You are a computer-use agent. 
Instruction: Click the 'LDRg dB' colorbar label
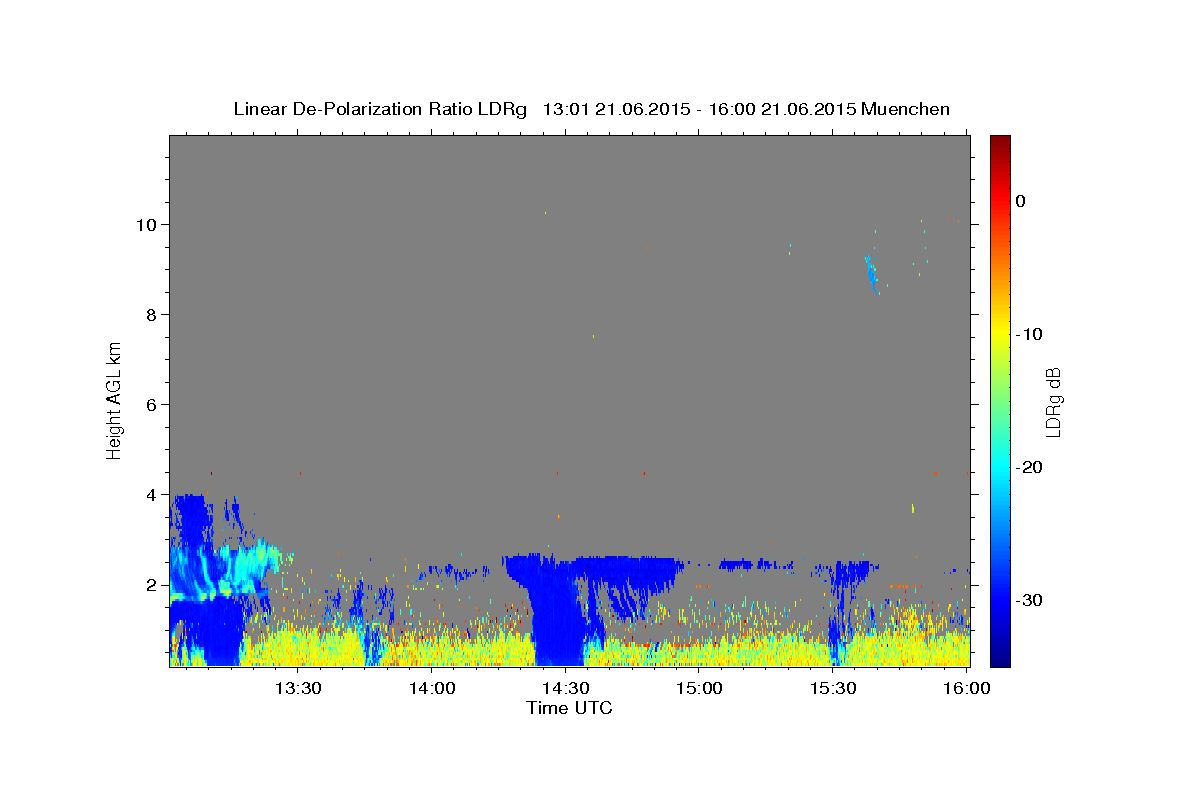[1052, 402]
